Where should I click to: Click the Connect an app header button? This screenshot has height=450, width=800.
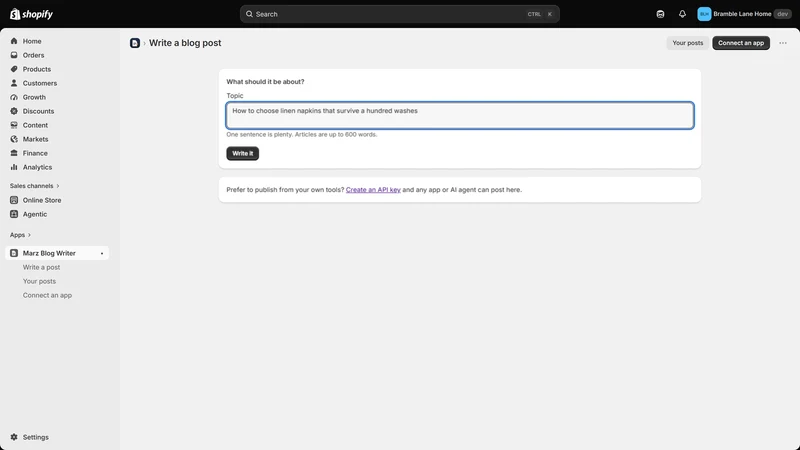click(741, 43)
